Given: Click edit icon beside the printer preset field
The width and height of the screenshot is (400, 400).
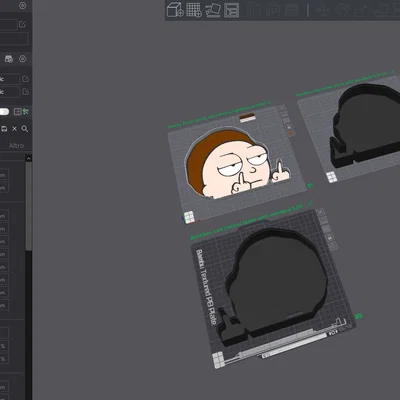Looking at the screenshot, I should pos(22,24).
